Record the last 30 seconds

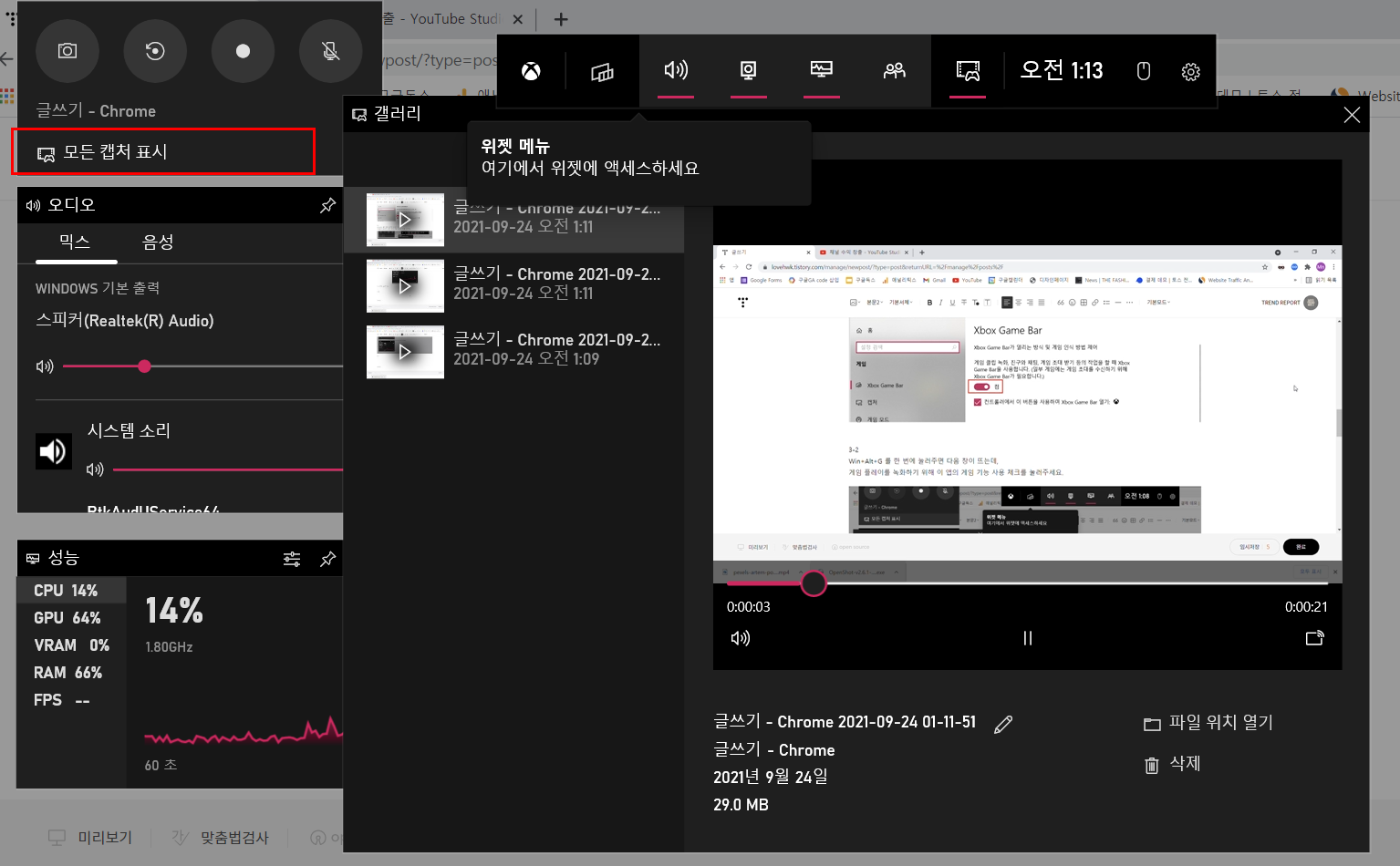pyautogui.click(x=155, y=51)
